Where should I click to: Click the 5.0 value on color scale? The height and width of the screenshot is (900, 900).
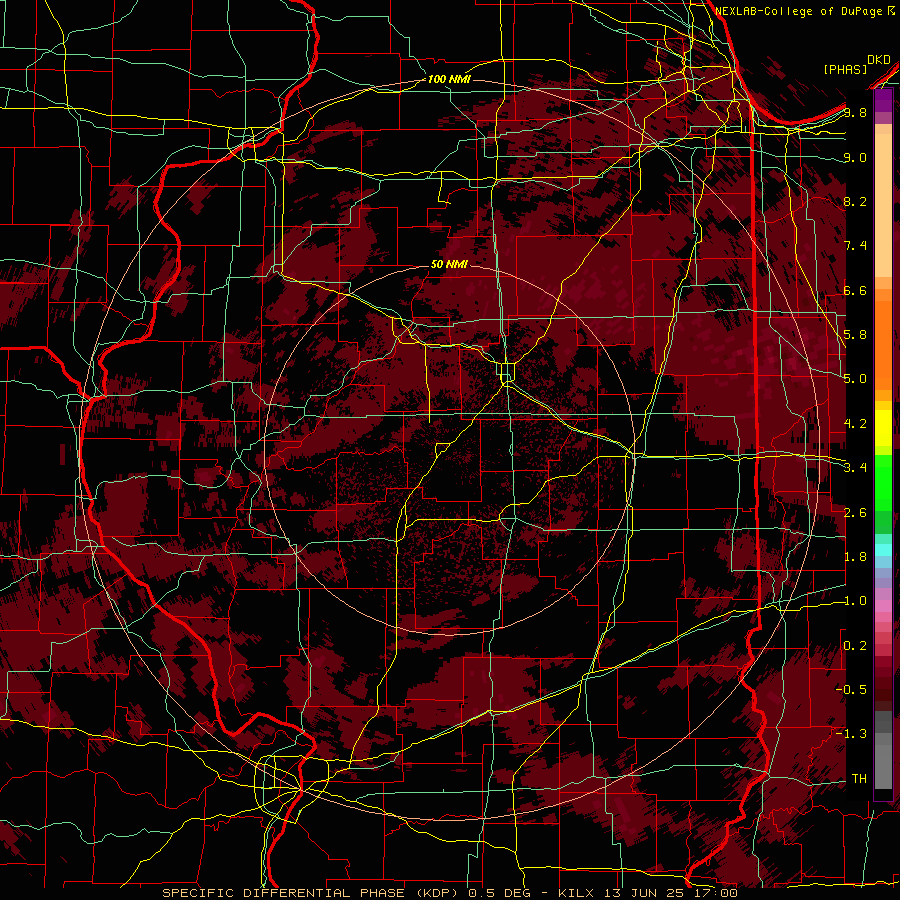[x=855, y=379]
